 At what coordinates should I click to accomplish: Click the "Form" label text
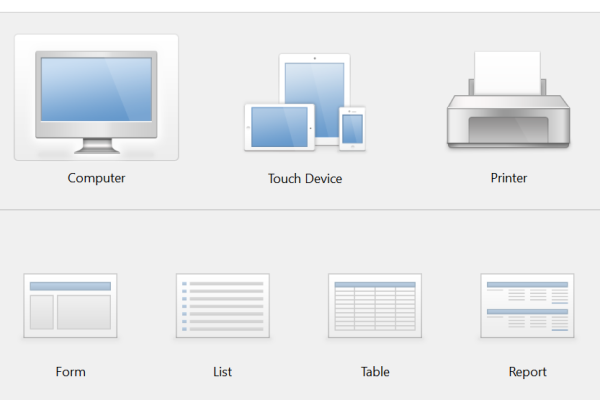click(70, 372)
